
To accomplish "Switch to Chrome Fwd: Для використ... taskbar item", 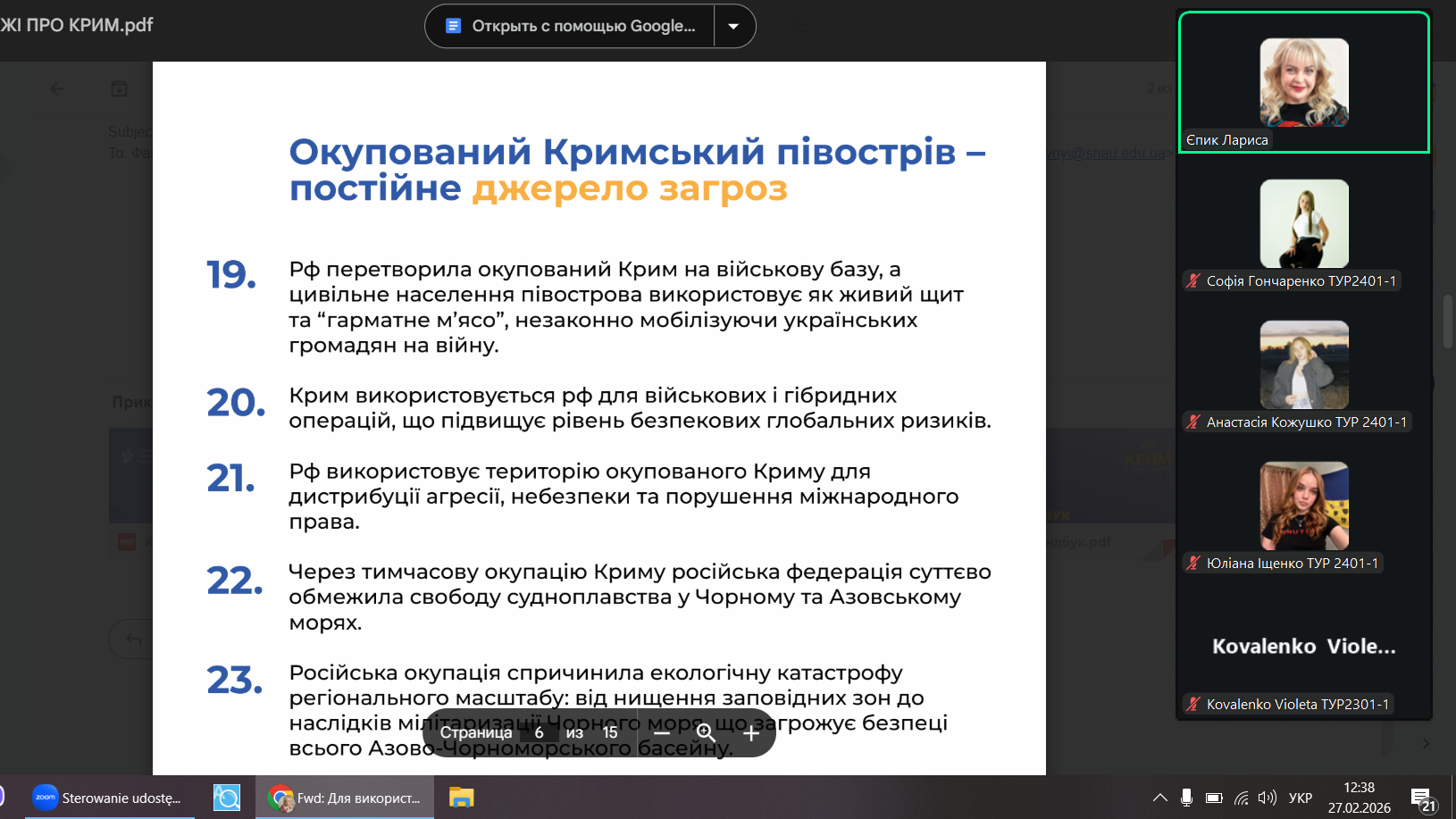I will 346,798.
